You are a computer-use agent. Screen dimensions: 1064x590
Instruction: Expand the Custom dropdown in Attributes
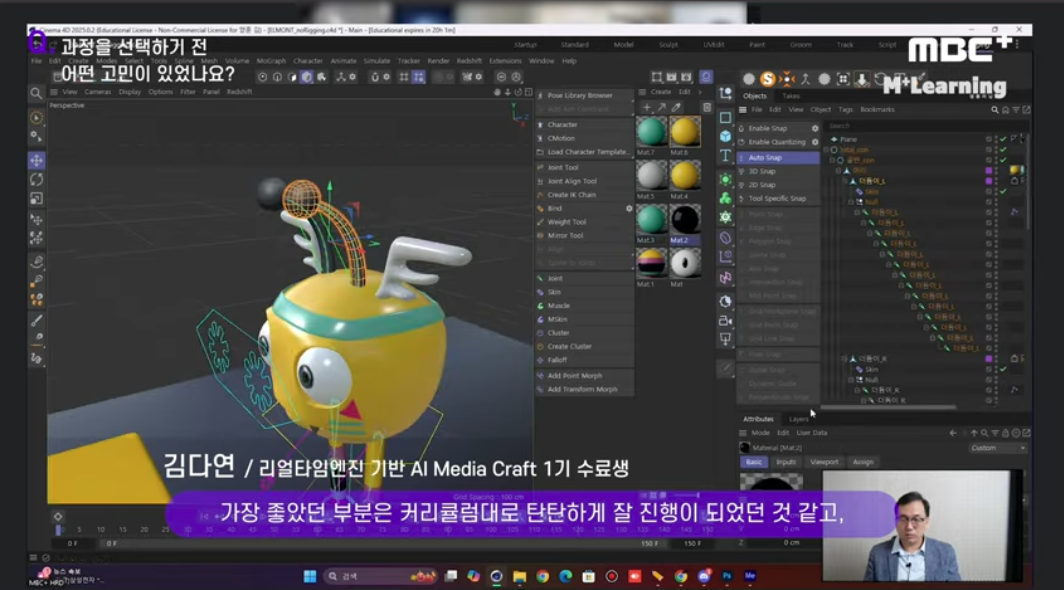coord(996,448)
